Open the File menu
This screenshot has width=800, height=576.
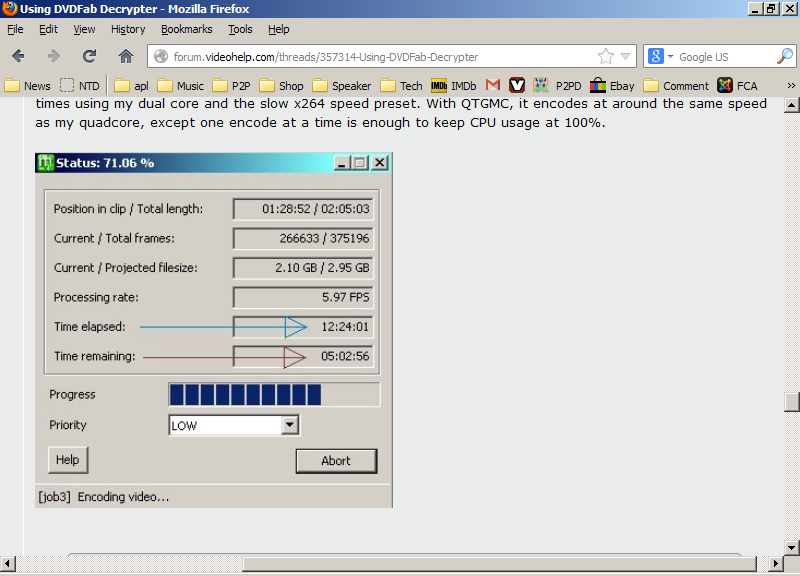click(15, 29)
